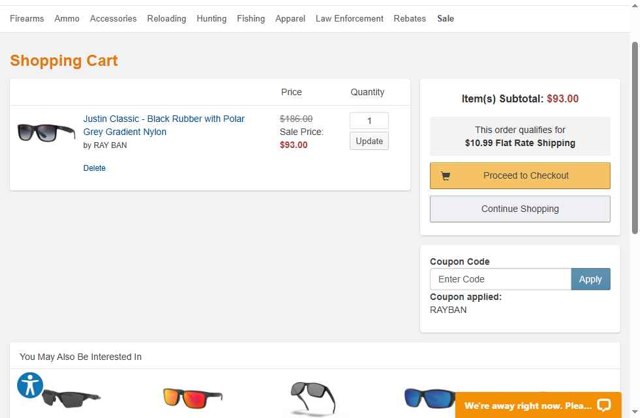Screen dimensions: 640x418
Task: Open the Law Enforcement menu
Action: coord(349,19)
